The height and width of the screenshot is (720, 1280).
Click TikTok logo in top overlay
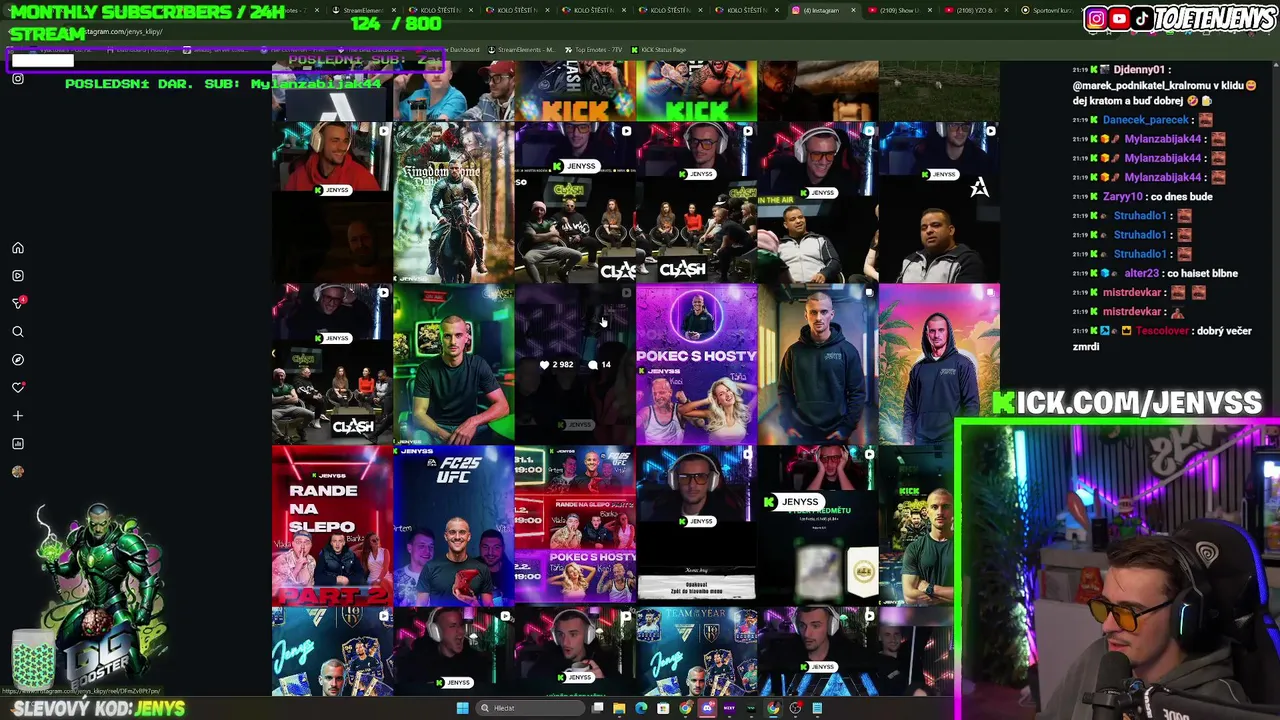coord(1142,18)
